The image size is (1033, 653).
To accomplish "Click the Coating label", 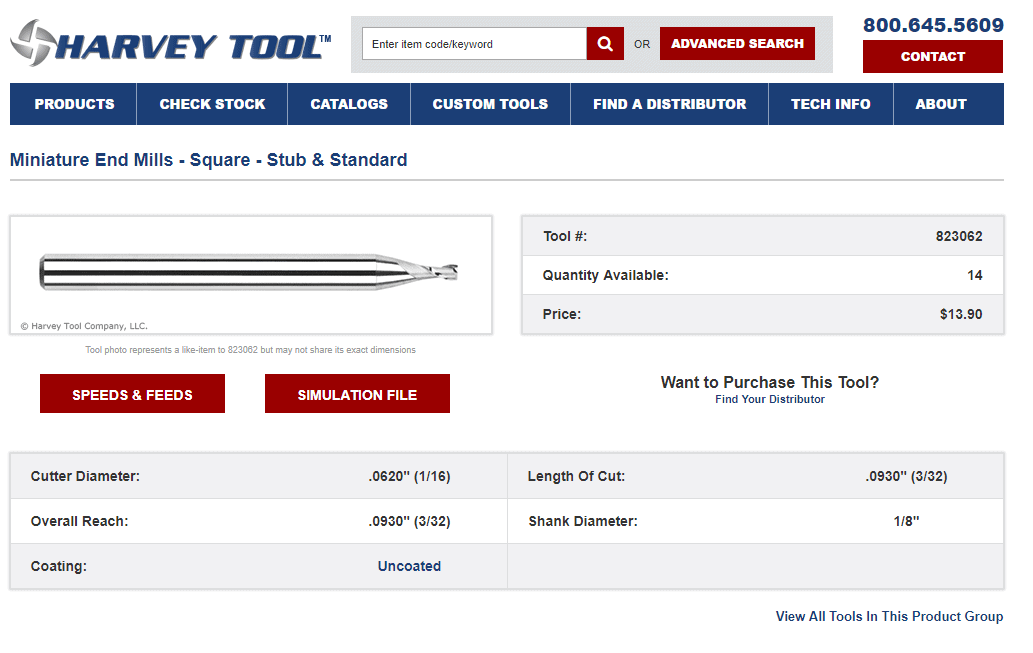I will [x=59, y=566].
